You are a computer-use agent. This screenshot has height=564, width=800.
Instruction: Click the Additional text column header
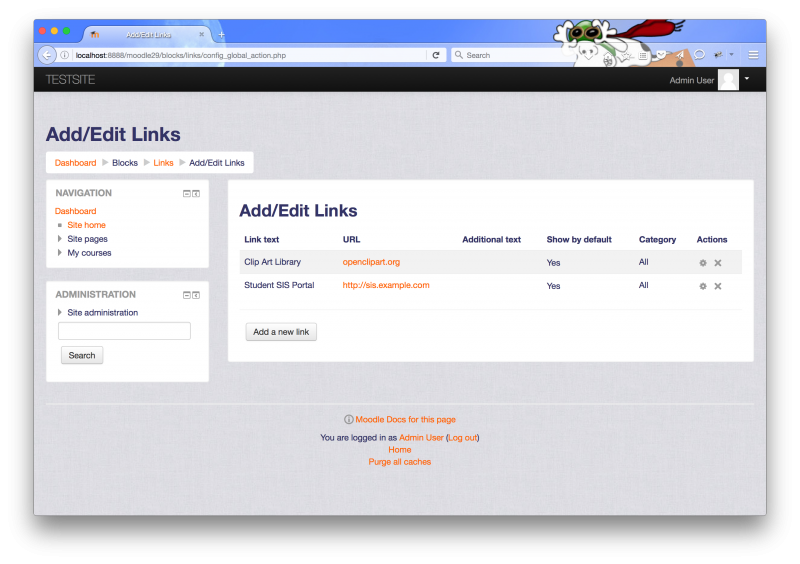[491, 239]
